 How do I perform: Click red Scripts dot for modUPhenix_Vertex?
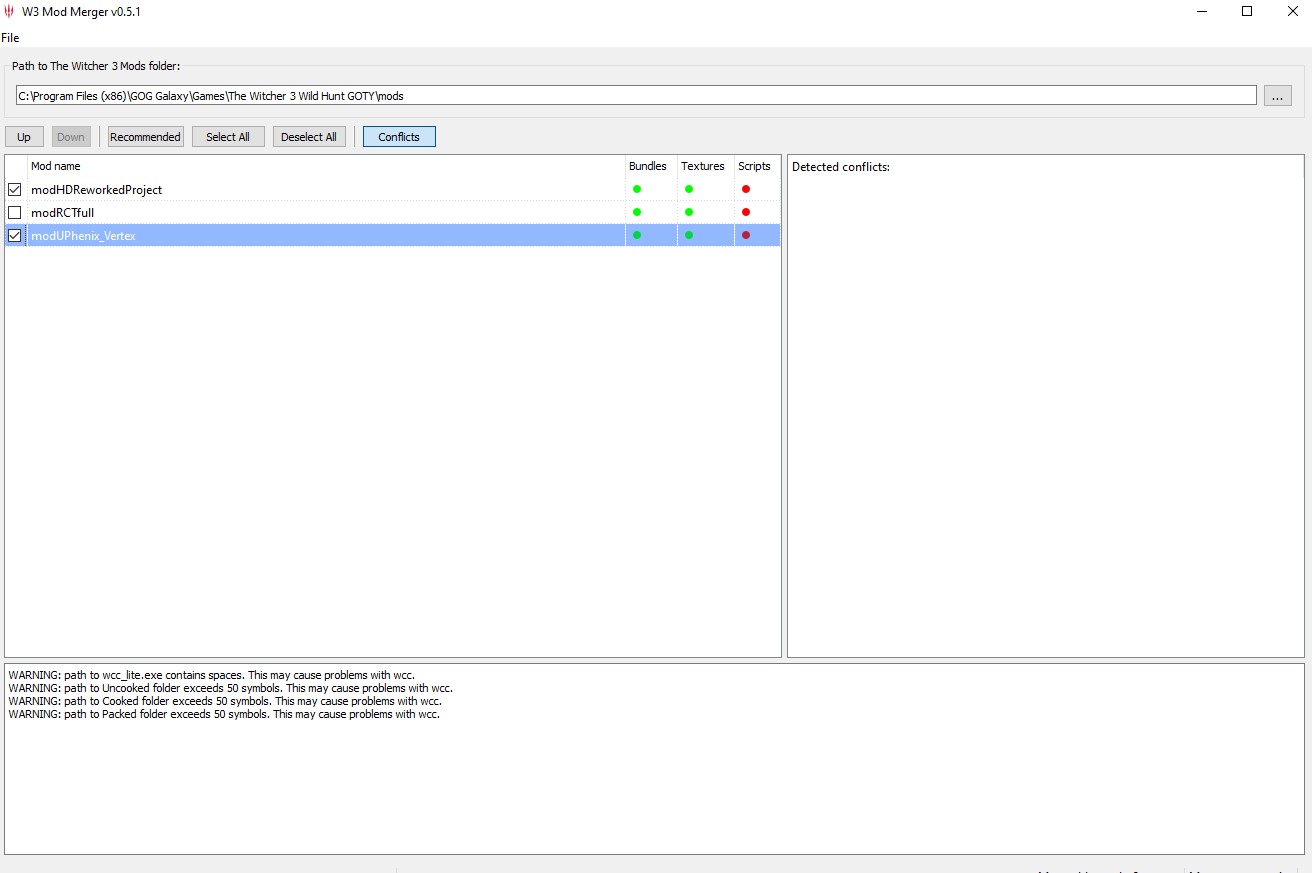click(x=746, y=235)
